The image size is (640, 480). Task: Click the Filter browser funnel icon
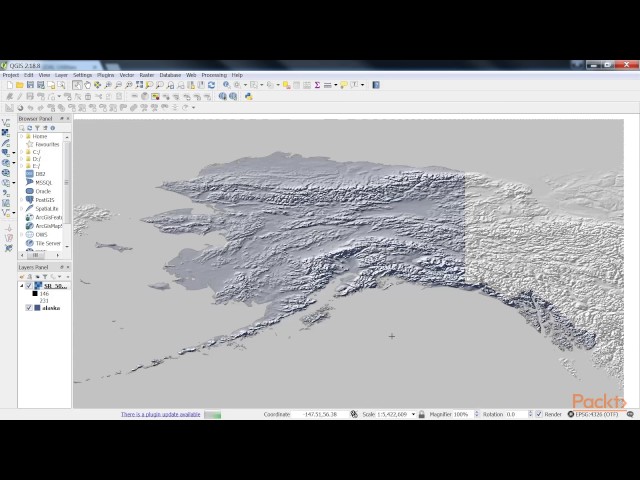tap(37, 128)
